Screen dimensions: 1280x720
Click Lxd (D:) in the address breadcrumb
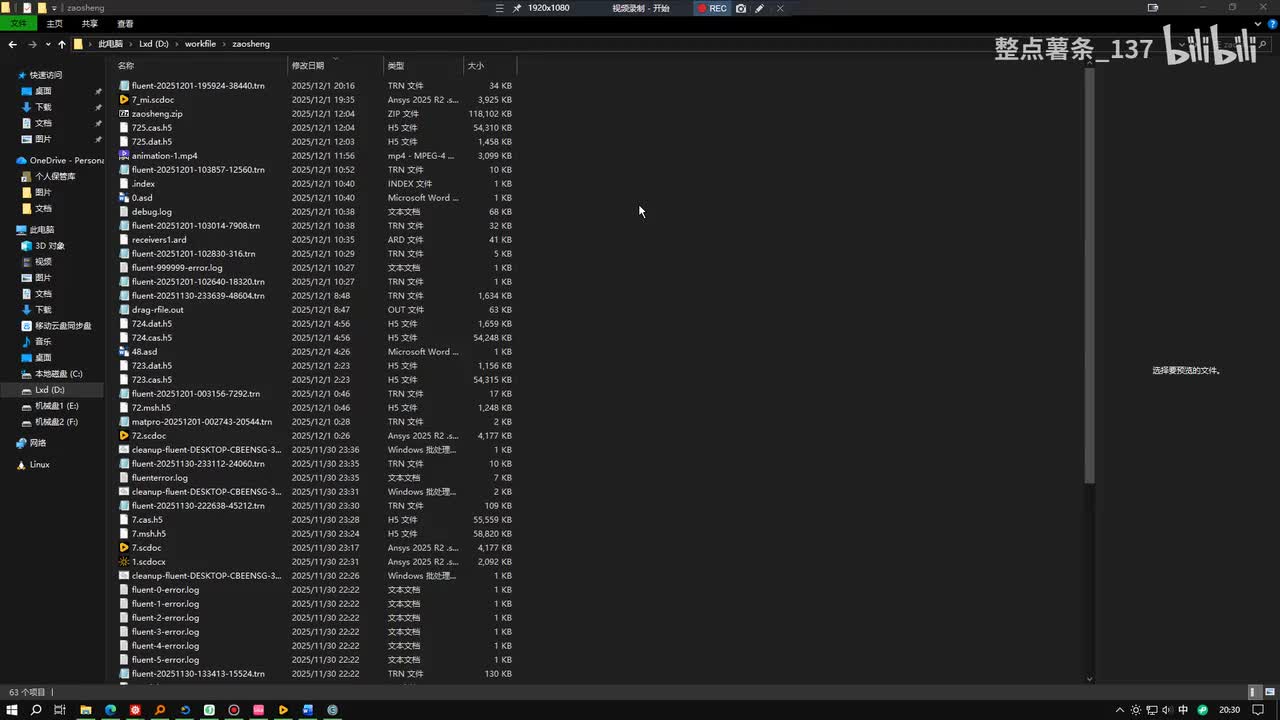pyautogui.click(x=154, y=44)
